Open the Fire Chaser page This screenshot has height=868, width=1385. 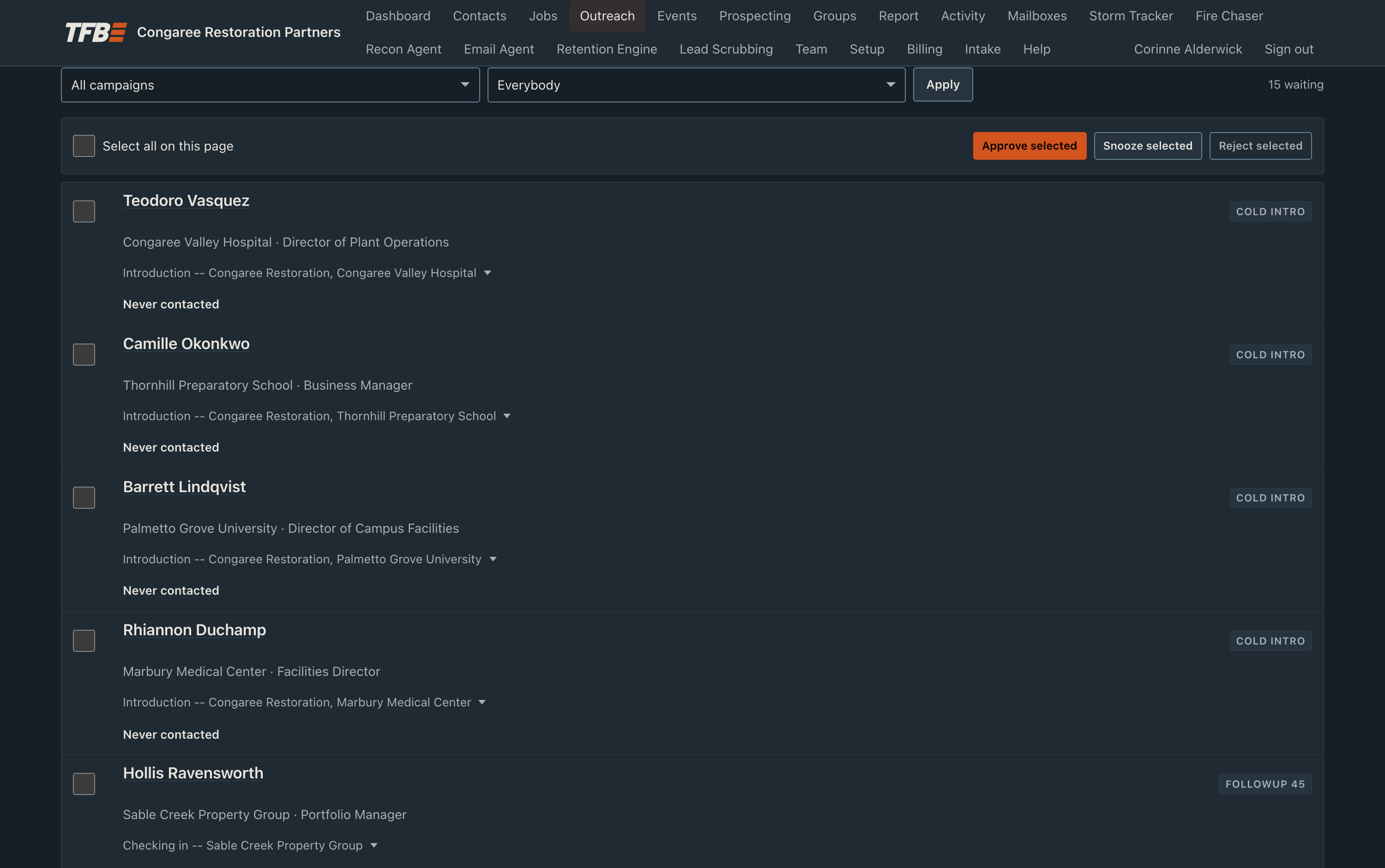click(x=1229, y=16)
